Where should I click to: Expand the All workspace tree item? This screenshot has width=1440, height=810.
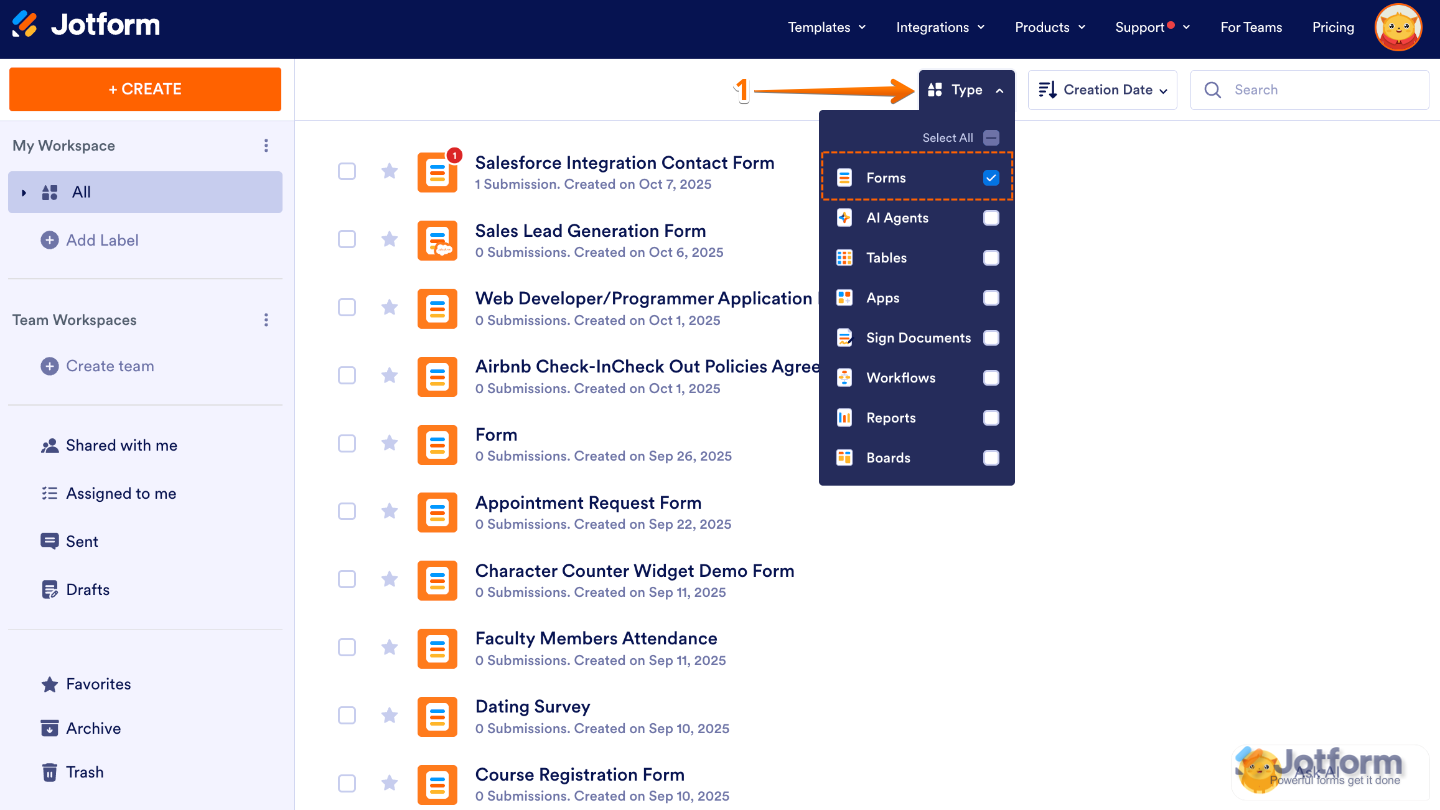23,192
